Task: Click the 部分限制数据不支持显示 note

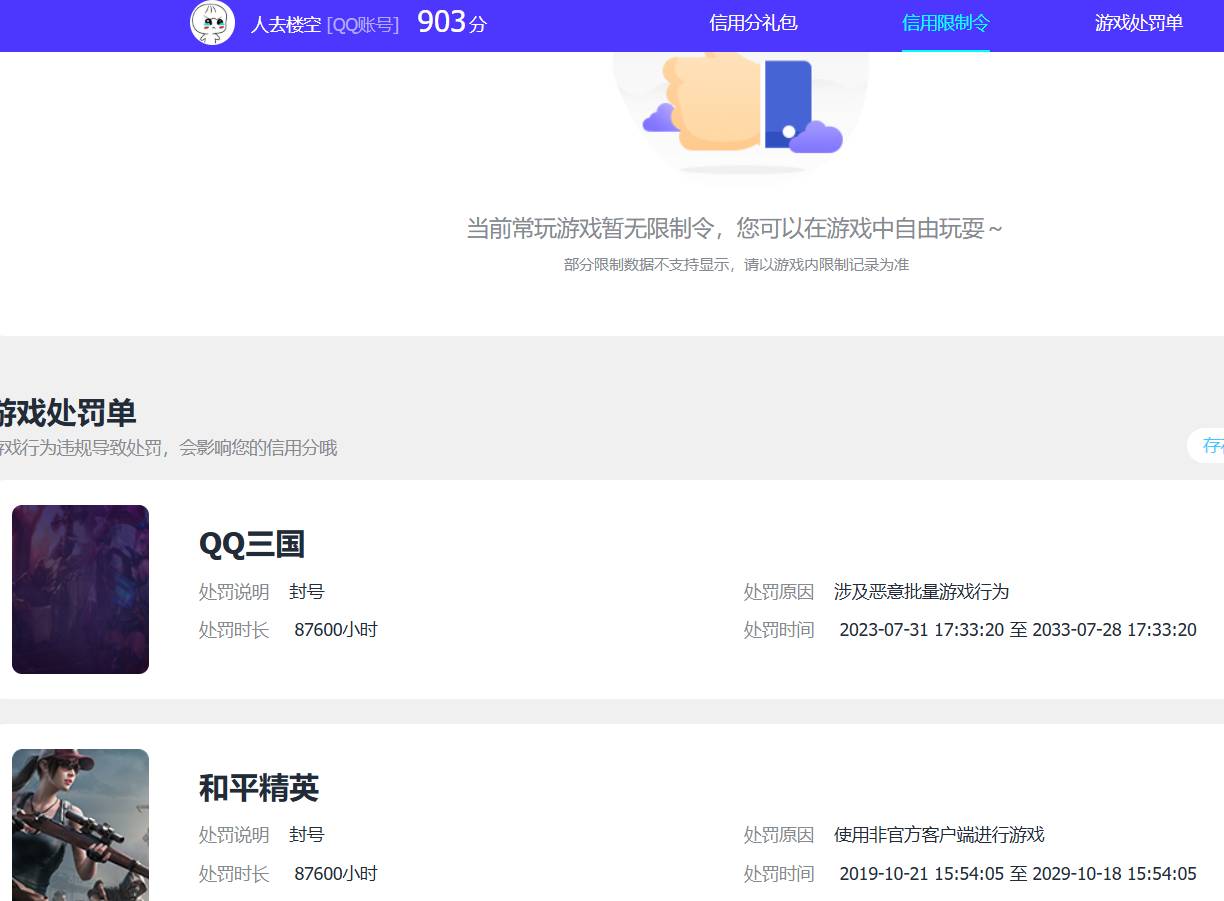Action: point(736,265)
